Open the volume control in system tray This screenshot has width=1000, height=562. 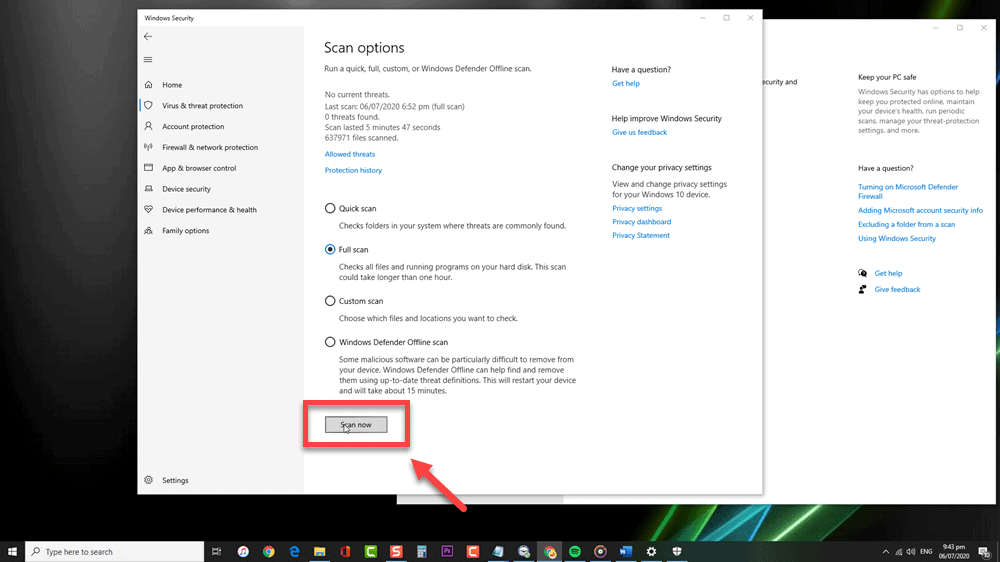pos(911,552)
